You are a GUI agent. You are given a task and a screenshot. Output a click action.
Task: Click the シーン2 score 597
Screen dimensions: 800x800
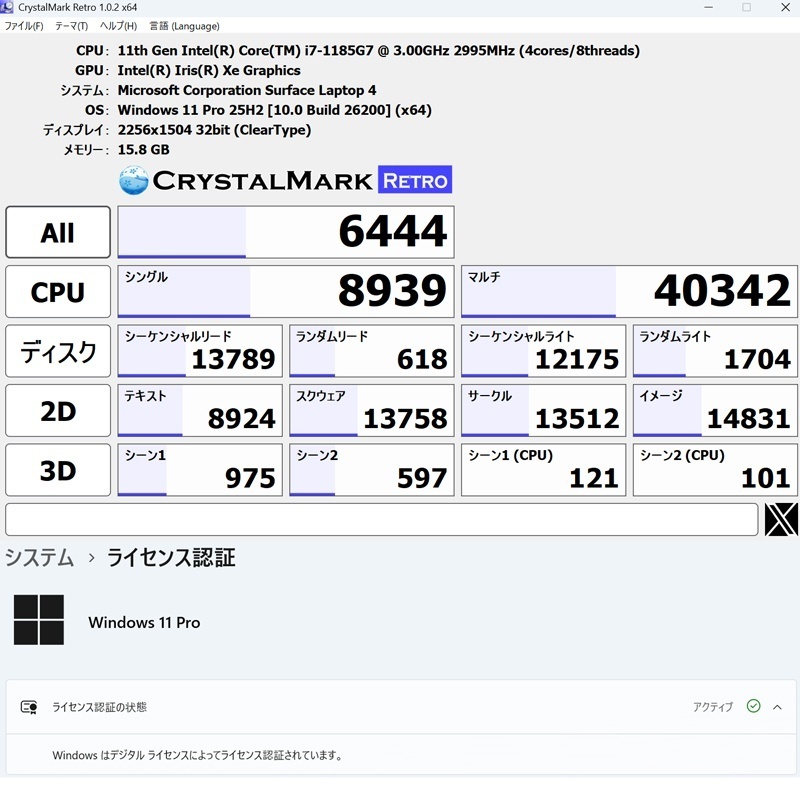[371, 470]
